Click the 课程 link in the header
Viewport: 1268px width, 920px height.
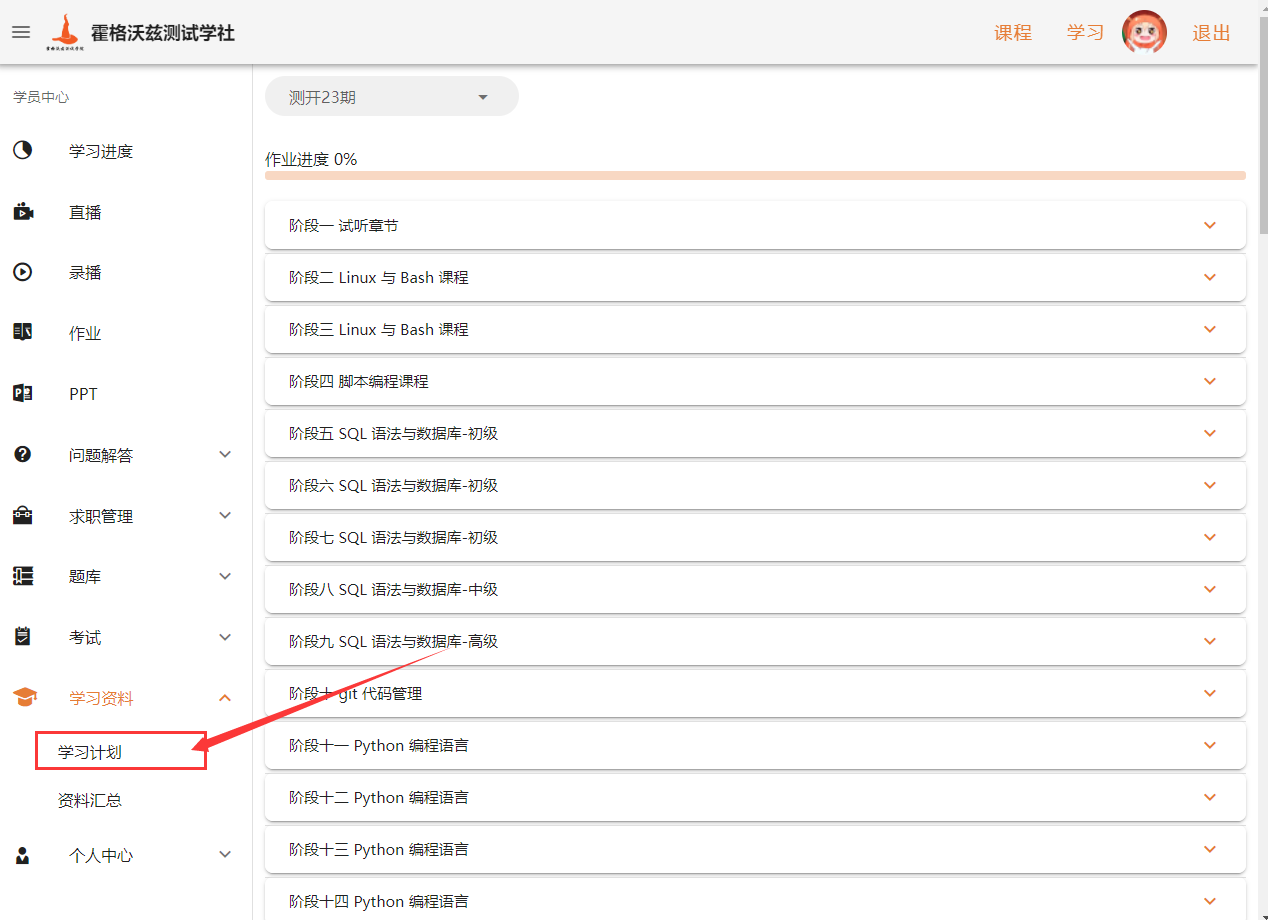click(1012, 33)
